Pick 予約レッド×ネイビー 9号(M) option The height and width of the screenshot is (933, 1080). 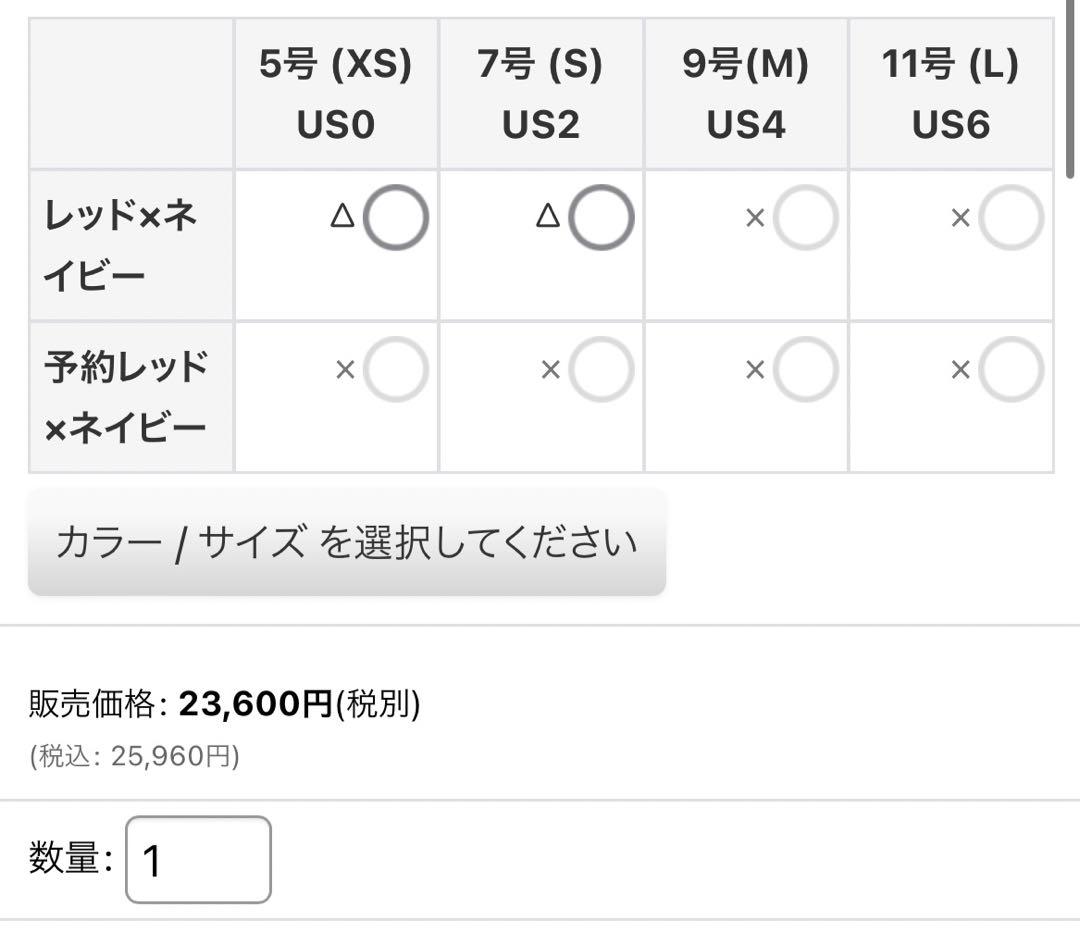[x=806, y=370]
